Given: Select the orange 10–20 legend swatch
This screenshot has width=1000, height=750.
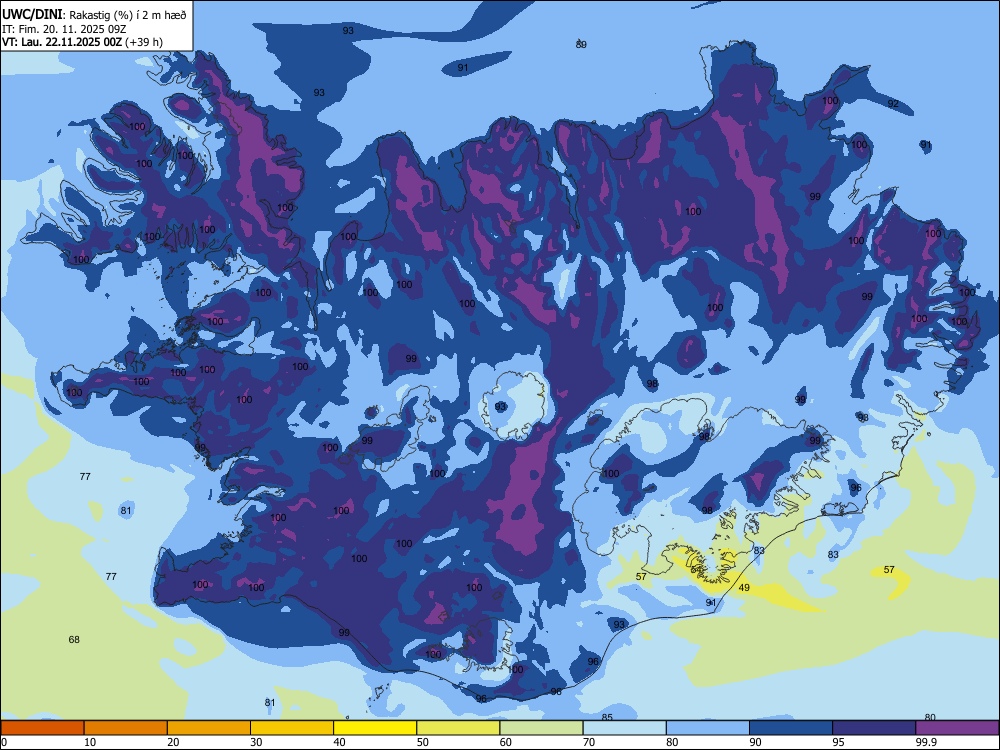Looking at the screenshot, I should point(126,728).
